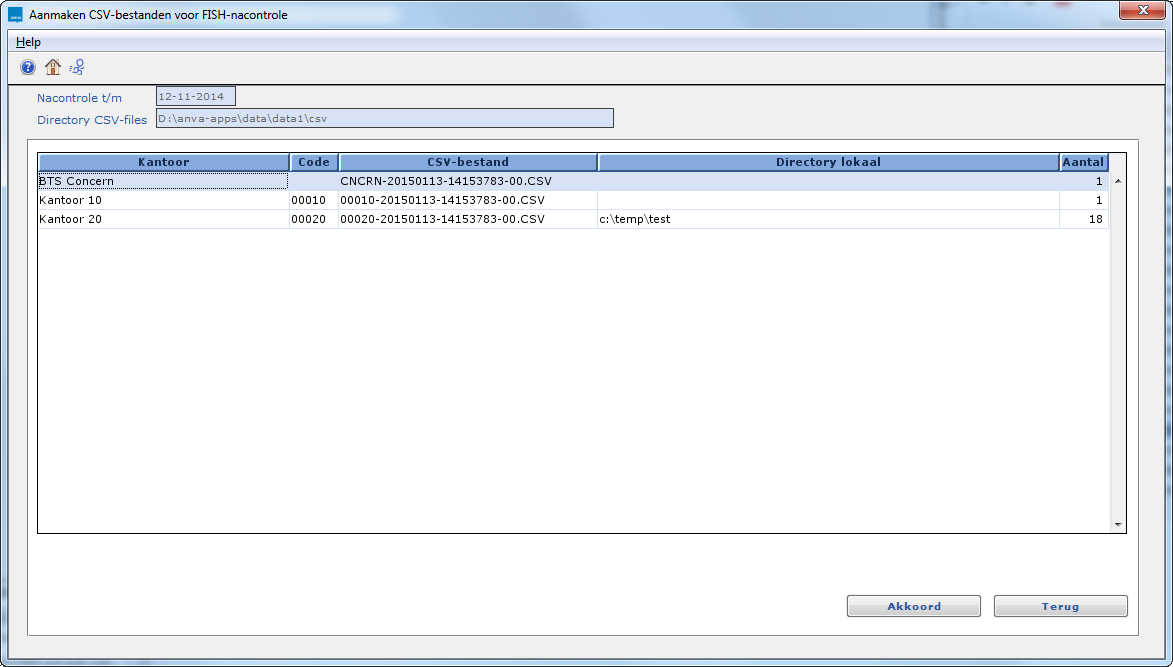Viewport: 1173px width, 667px height.
Task: Click the scroll down arrow of table
Action: coord(1117,525)
